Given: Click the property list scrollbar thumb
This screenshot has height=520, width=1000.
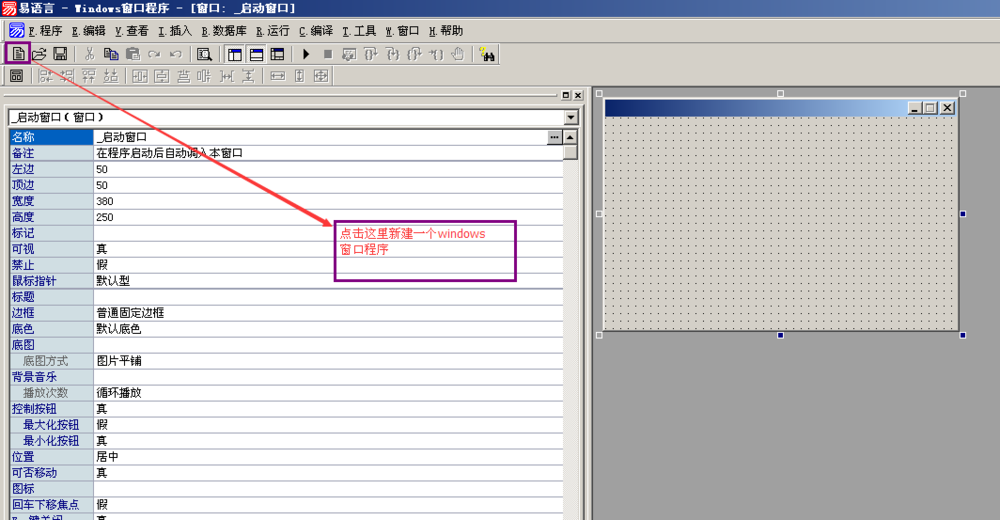Looking at the screenshot, I should coord(570,152).
